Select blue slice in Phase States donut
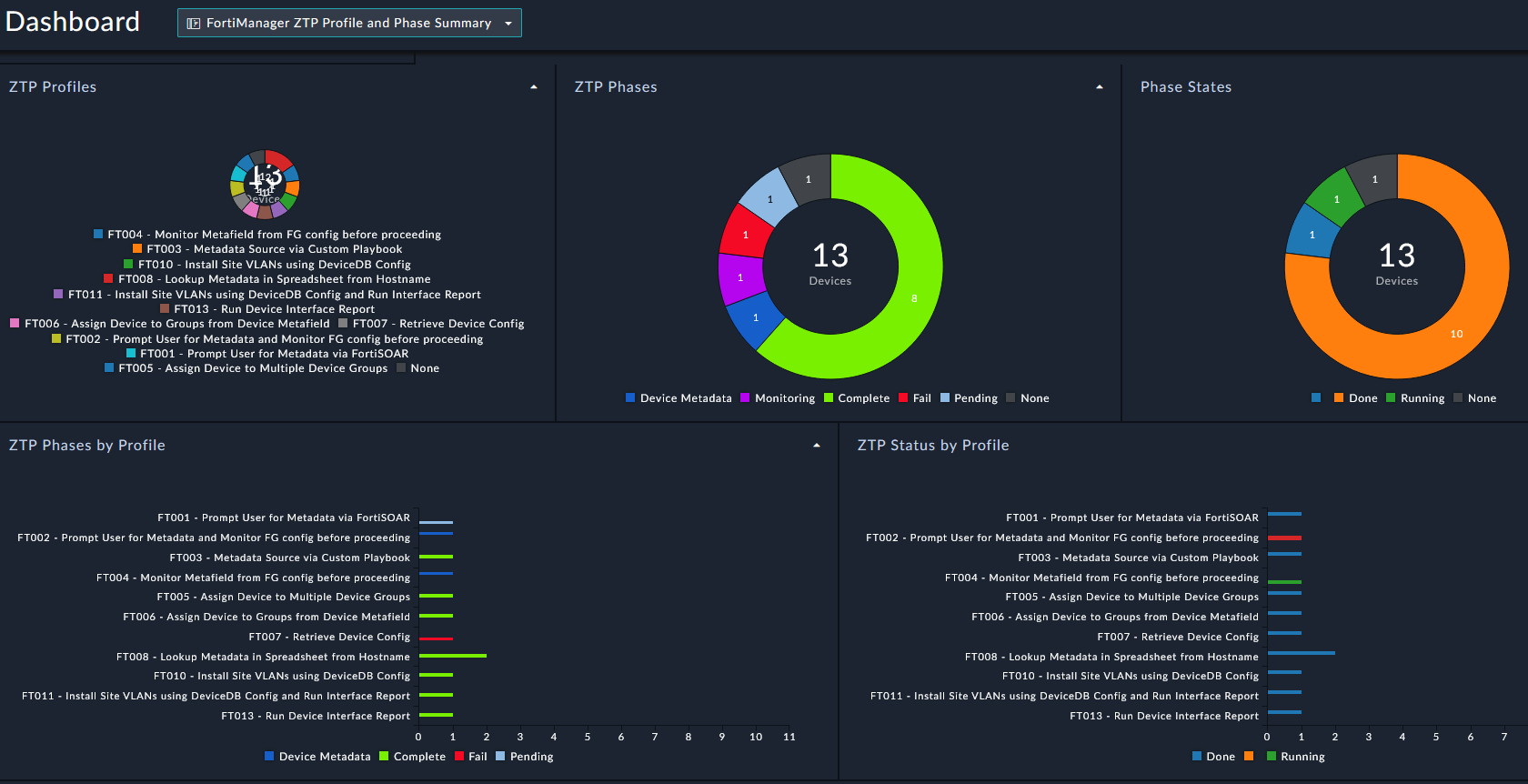The width and height of the screenshot is (1528, 784). [x=1312, y=234]
